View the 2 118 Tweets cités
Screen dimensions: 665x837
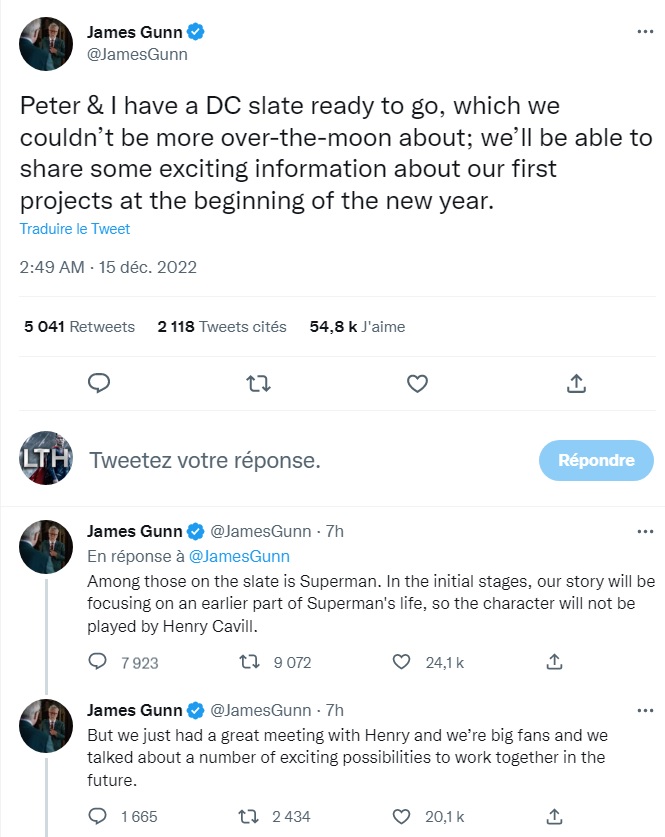point(222,326)
